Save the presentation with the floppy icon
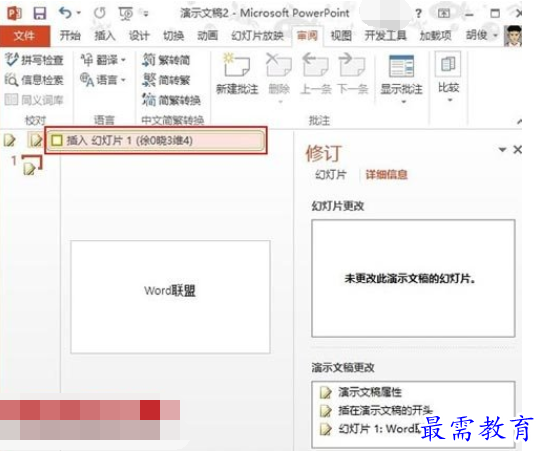Viewport: 542px width, 460px height. tap(39, 13)
